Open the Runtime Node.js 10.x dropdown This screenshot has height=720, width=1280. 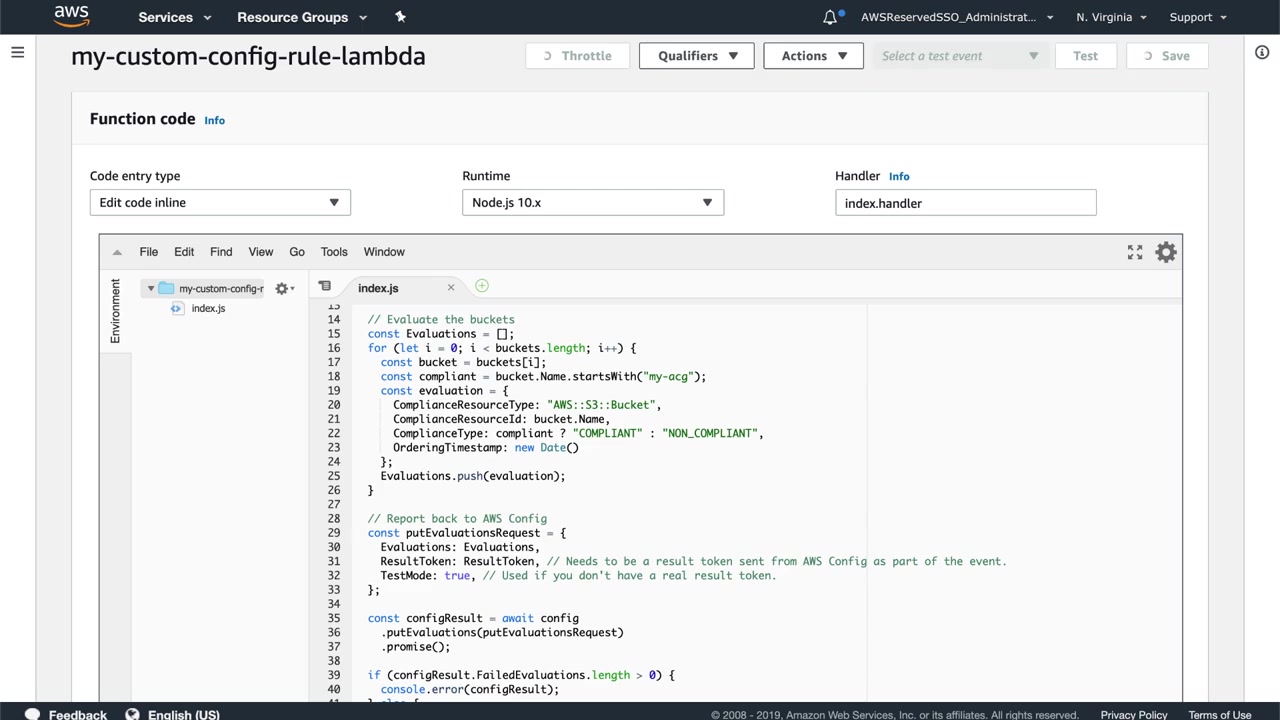pos(592,202)
